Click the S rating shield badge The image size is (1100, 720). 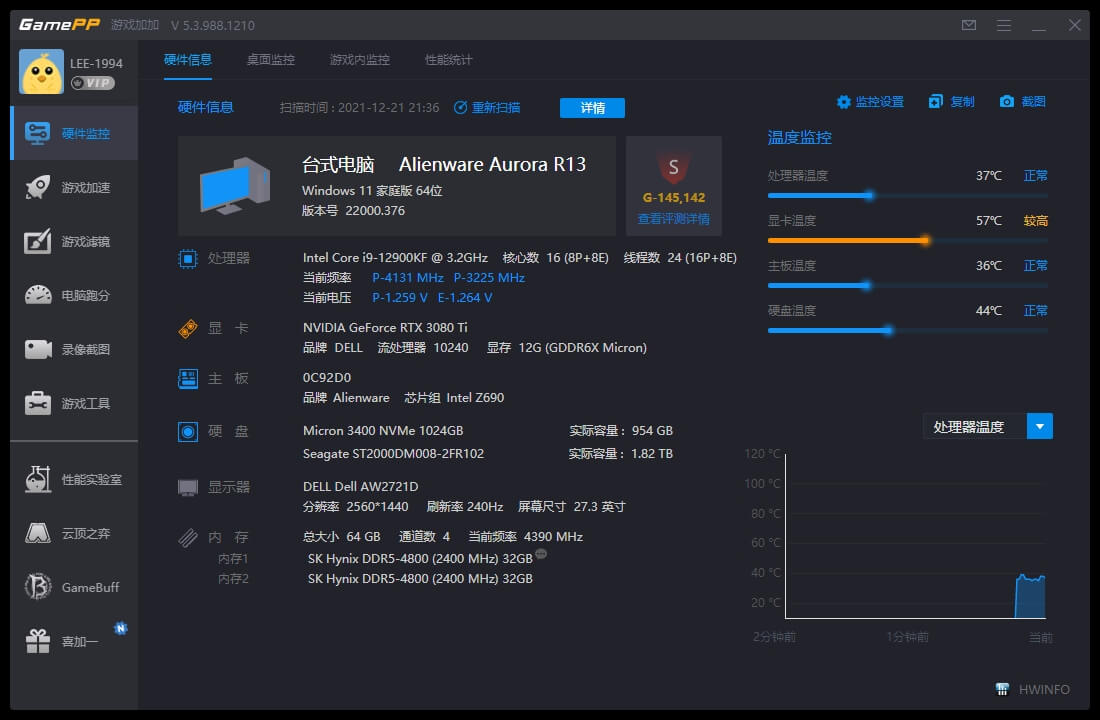click(673, 167)
